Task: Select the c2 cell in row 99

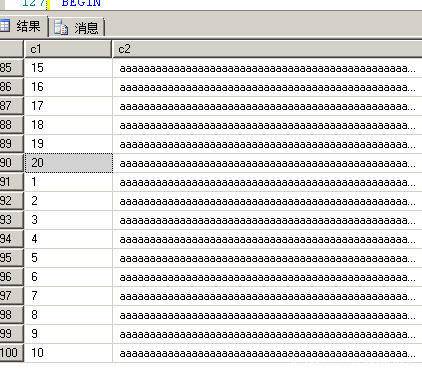Action: coord(267,334)
